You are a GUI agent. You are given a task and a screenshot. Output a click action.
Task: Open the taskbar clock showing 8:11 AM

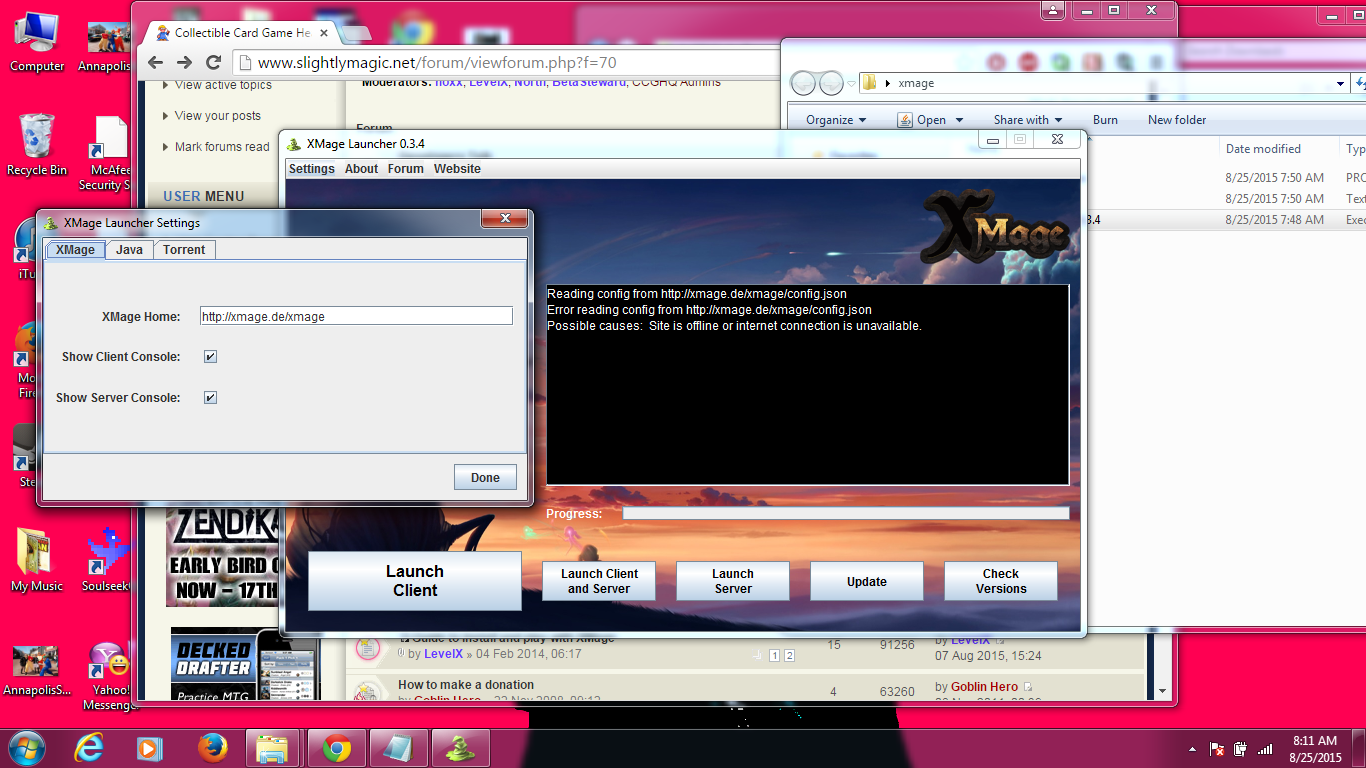1315,749
